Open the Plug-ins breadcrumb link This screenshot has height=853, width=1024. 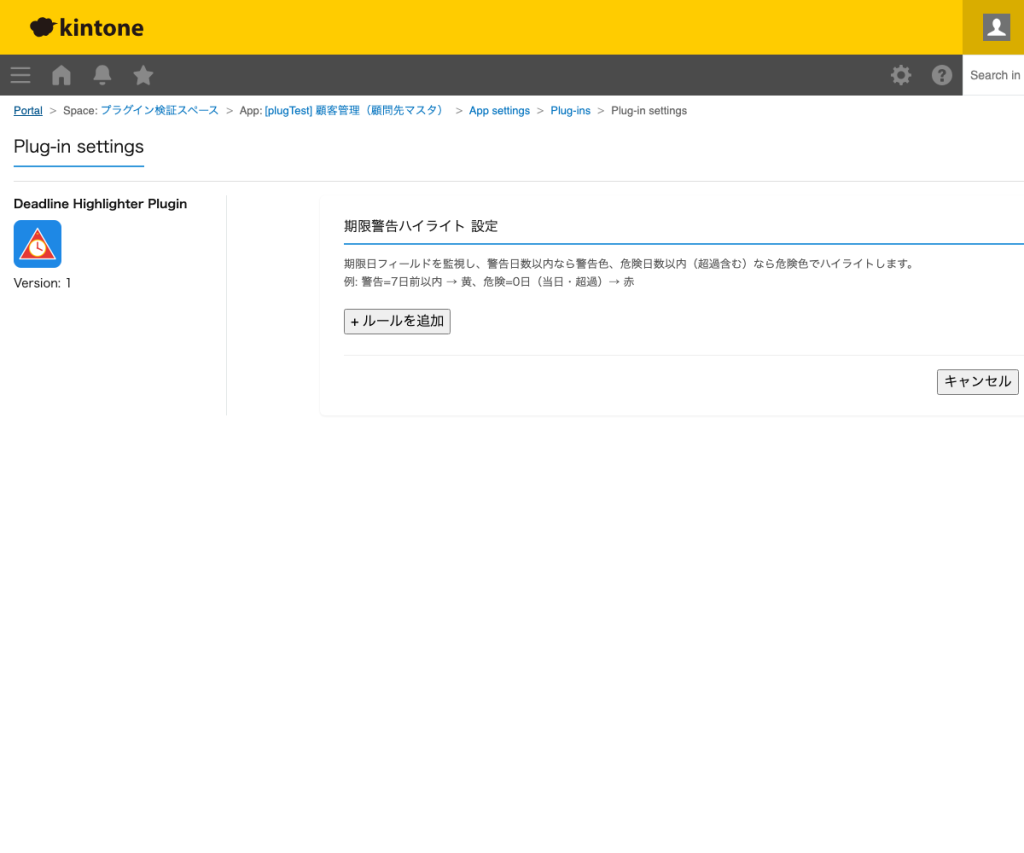point(570,110)
